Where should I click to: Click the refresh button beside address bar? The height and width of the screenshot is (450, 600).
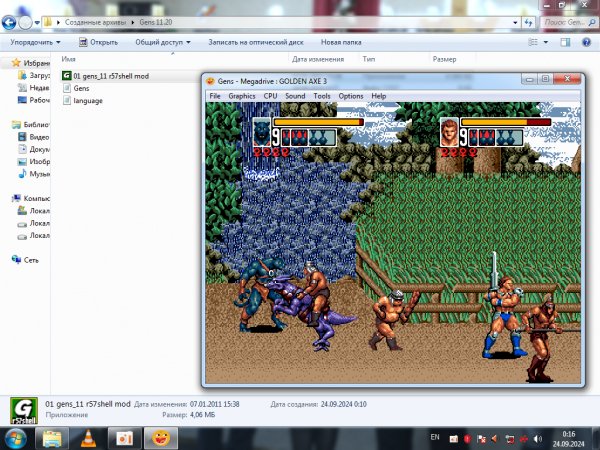click(529, 23)
